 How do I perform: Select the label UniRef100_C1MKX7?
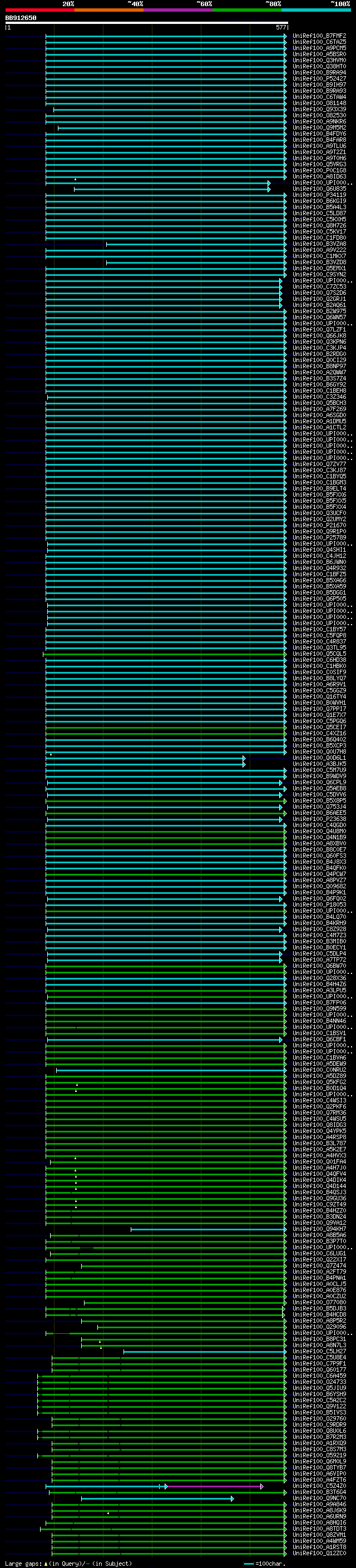point(319,256)
